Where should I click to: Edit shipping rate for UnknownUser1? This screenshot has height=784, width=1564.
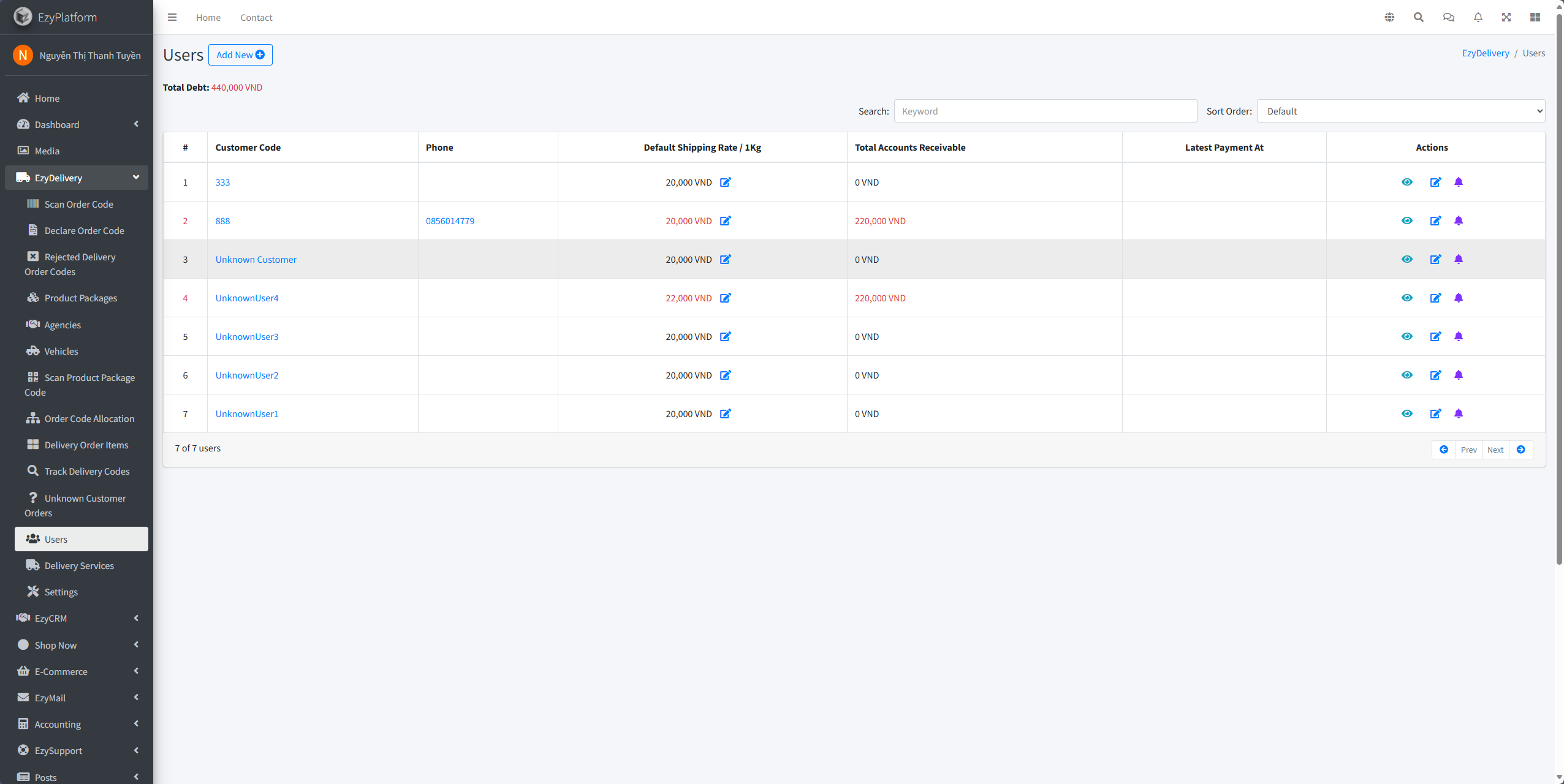(726, 413)
